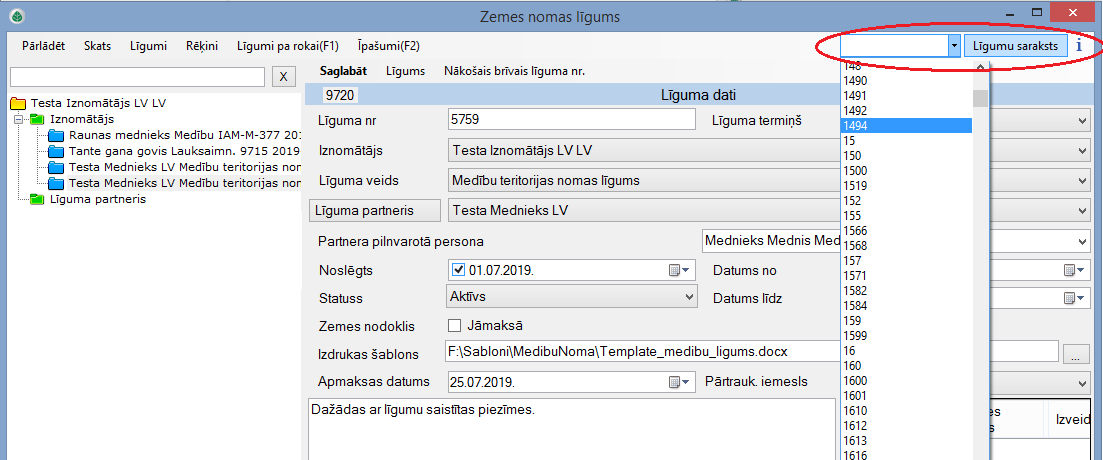The image size is (1103, 460).
Task: Click the scroll-up arrow of dropdown list
Action: (x=980, y=68)
